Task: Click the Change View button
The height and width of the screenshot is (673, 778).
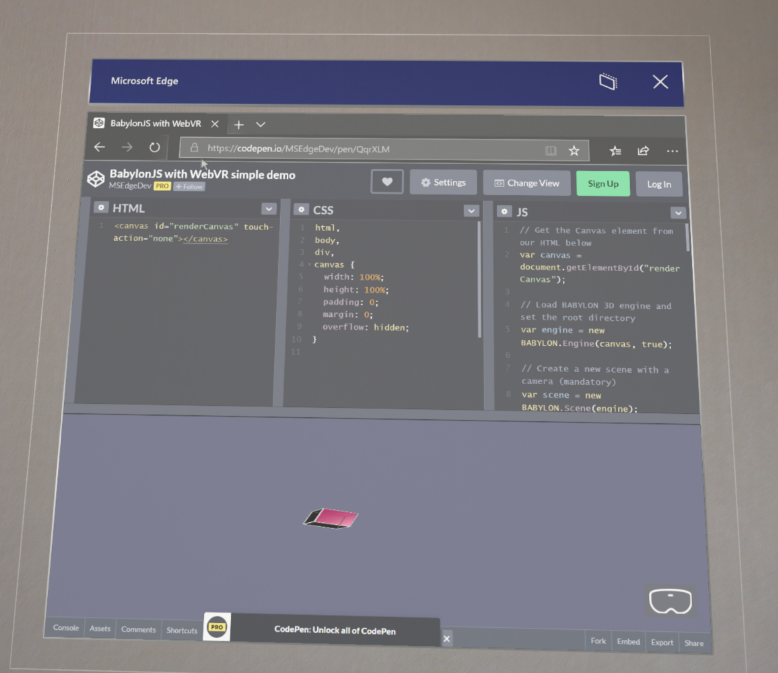Action: [526, 183]
